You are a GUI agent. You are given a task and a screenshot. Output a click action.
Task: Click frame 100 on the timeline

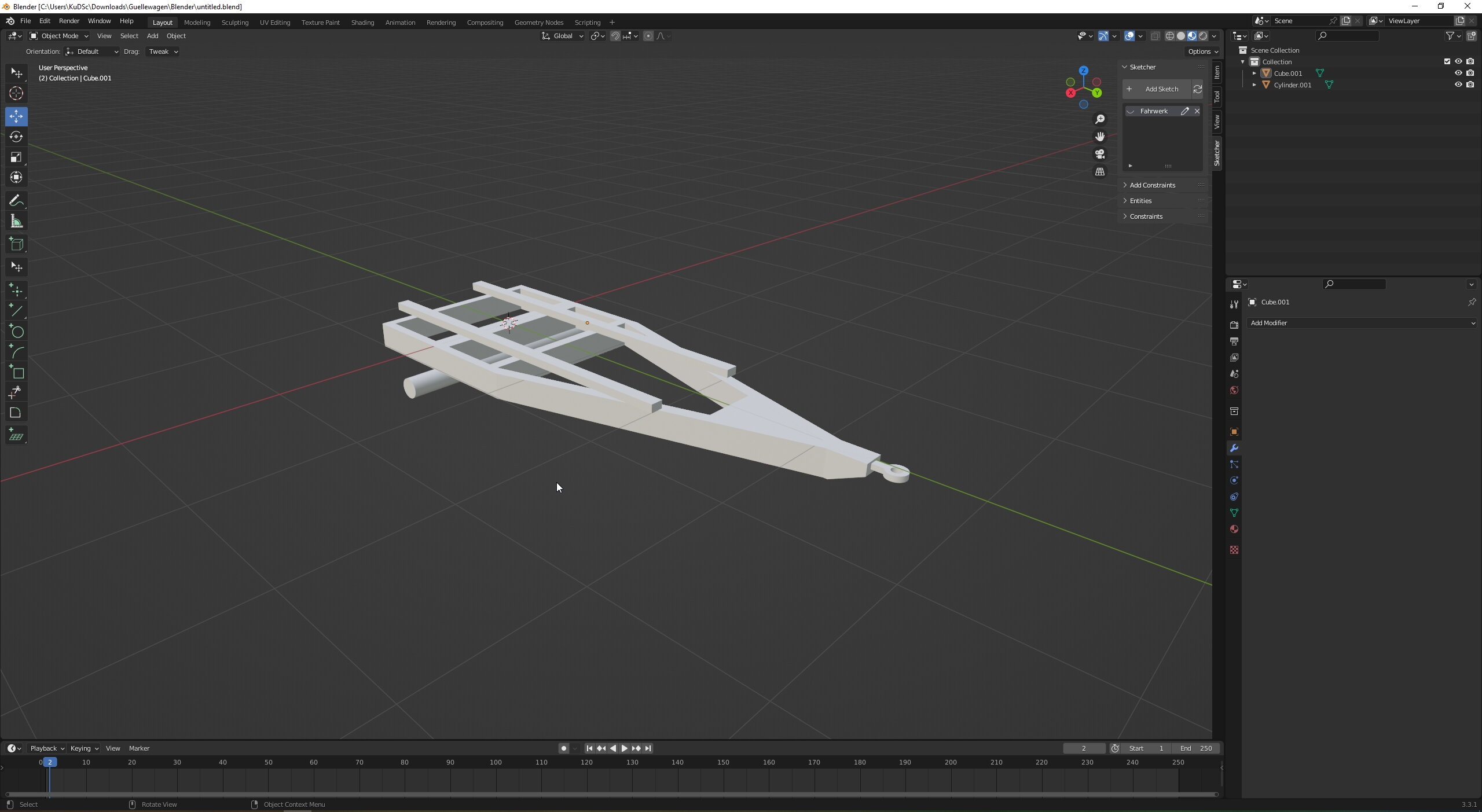(496, 763)
